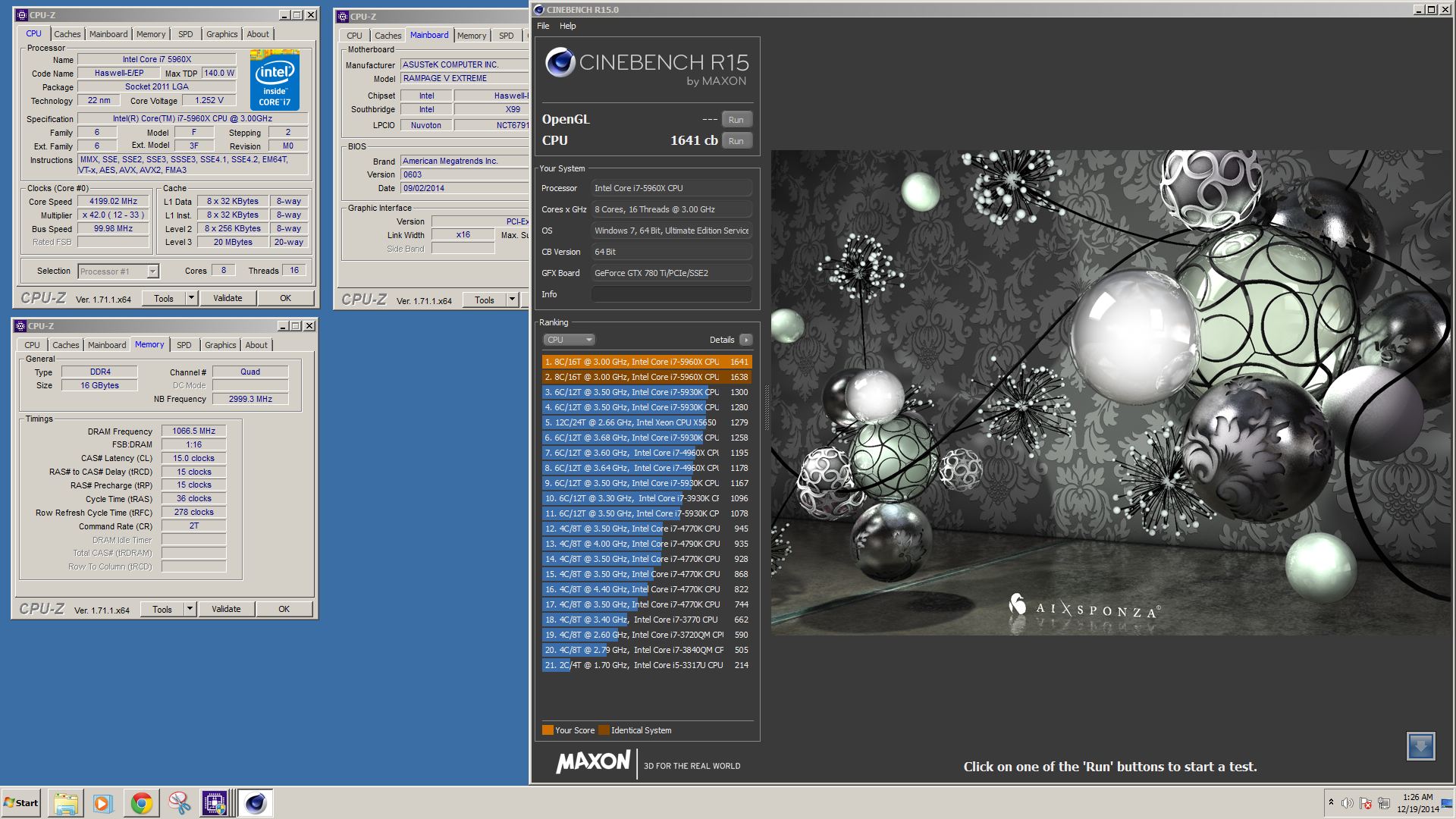This screenshot has width=1456, height=819.
Task: Click Tools button in CPU-Z Memory window
Action: 162,609
